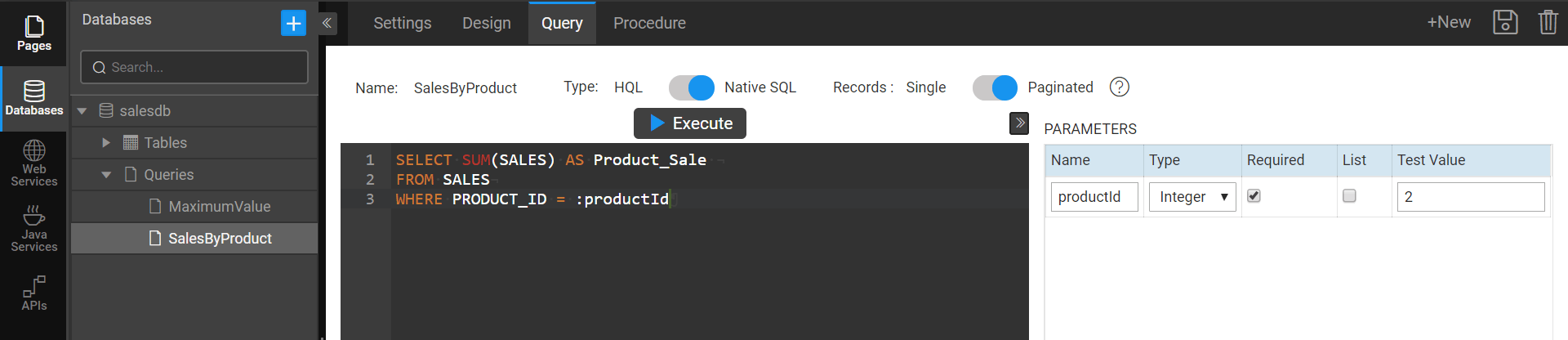Open the Integer type dropdown
The image size is (1568, 340).
tap(1192, 197)
